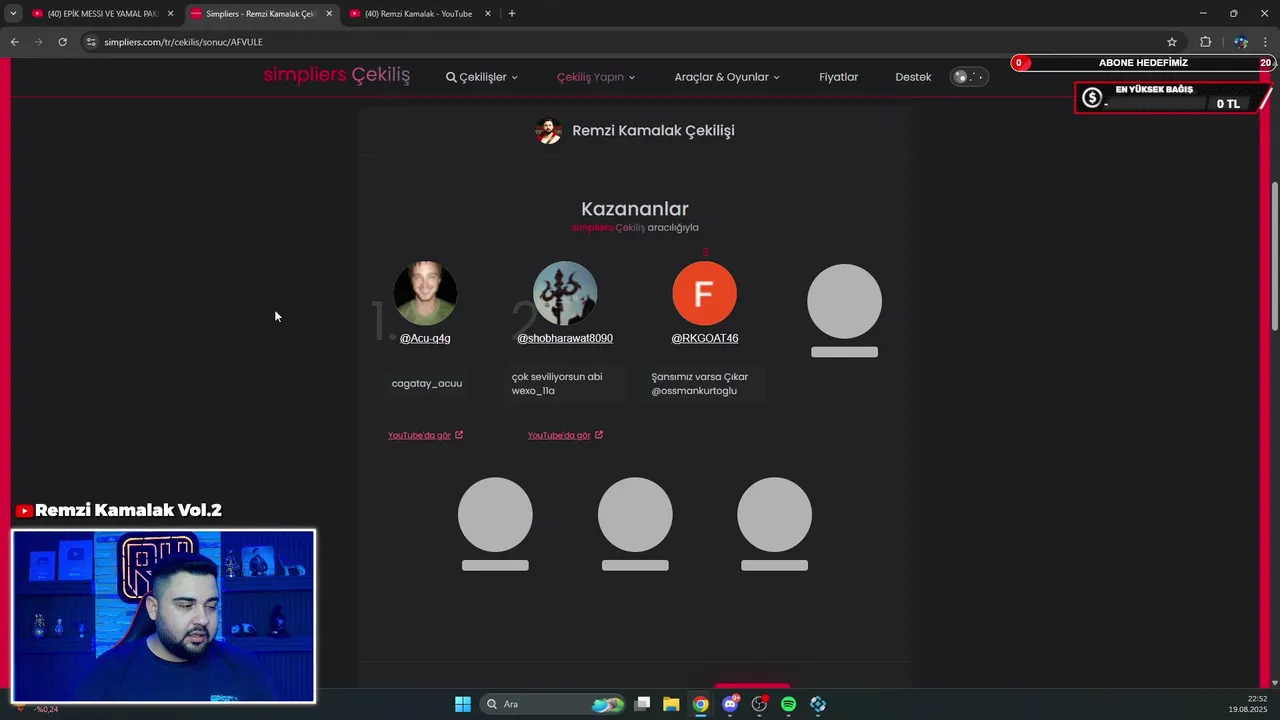This screenshot has height=720, width=1280.
Task: Select the Simpliers Remzi Kamalak Çekilişi tab
Action: tap(260, 14)
